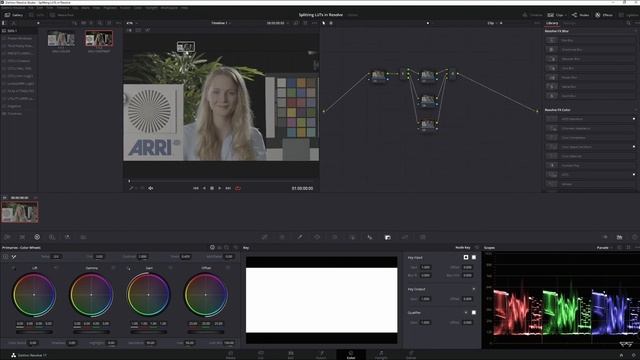Expand the Qualifier section chevron

tap(466, 312)
